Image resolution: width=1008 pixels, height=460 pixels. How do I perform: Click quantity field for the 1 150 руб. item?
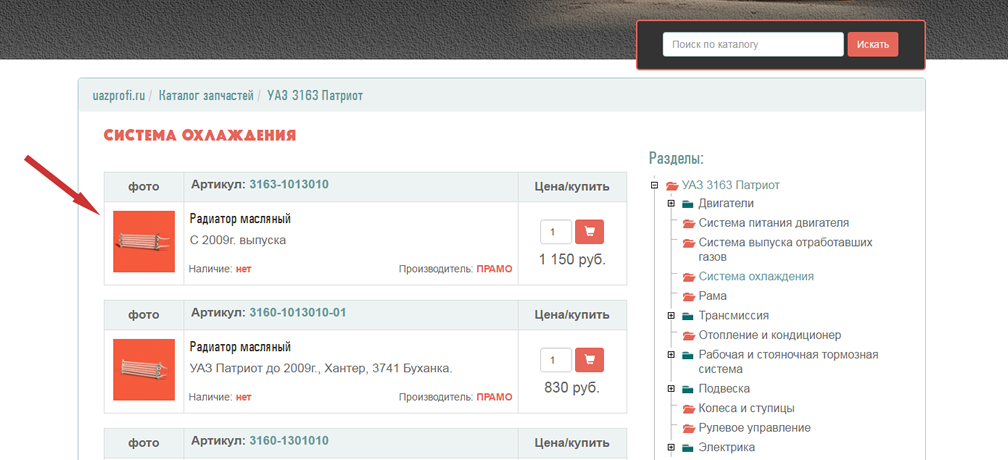[556, 232]
